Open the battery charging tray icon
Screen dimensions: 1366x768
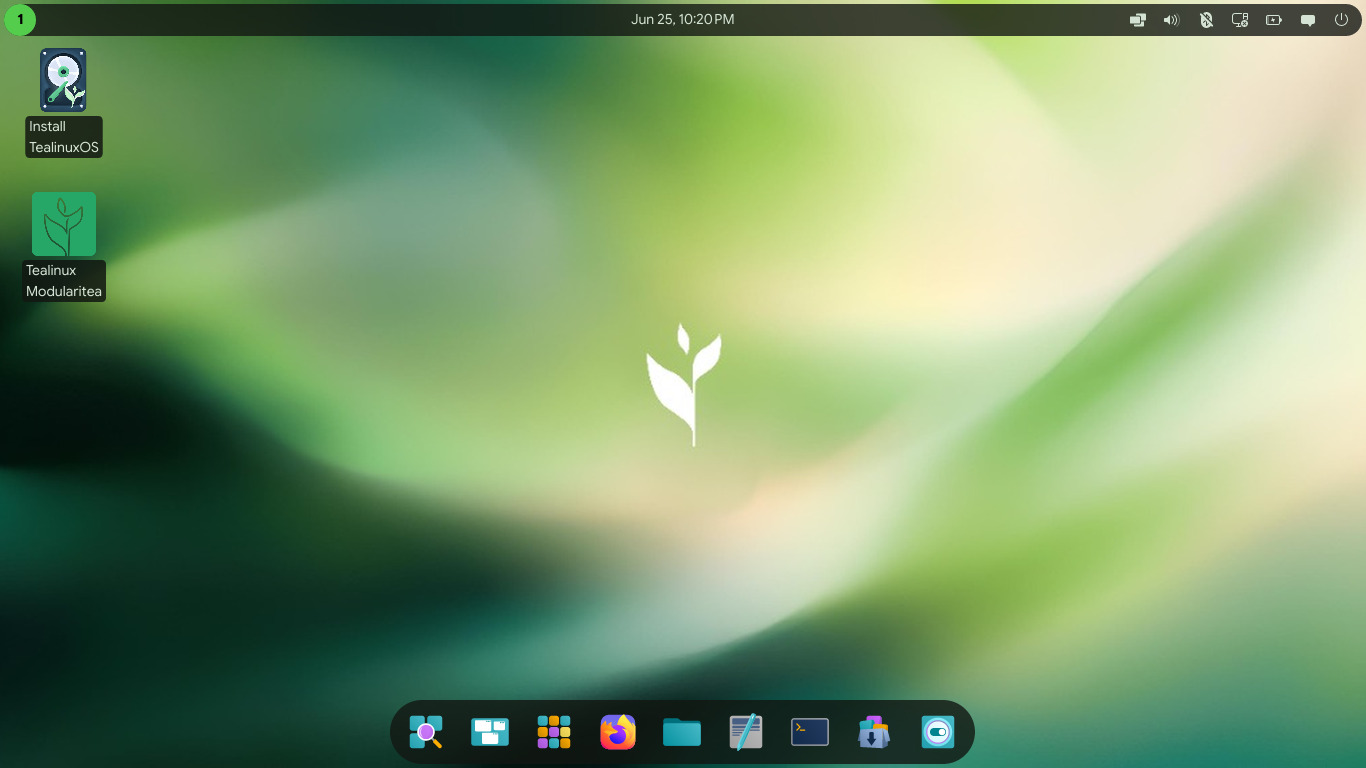pos(1274,19)
